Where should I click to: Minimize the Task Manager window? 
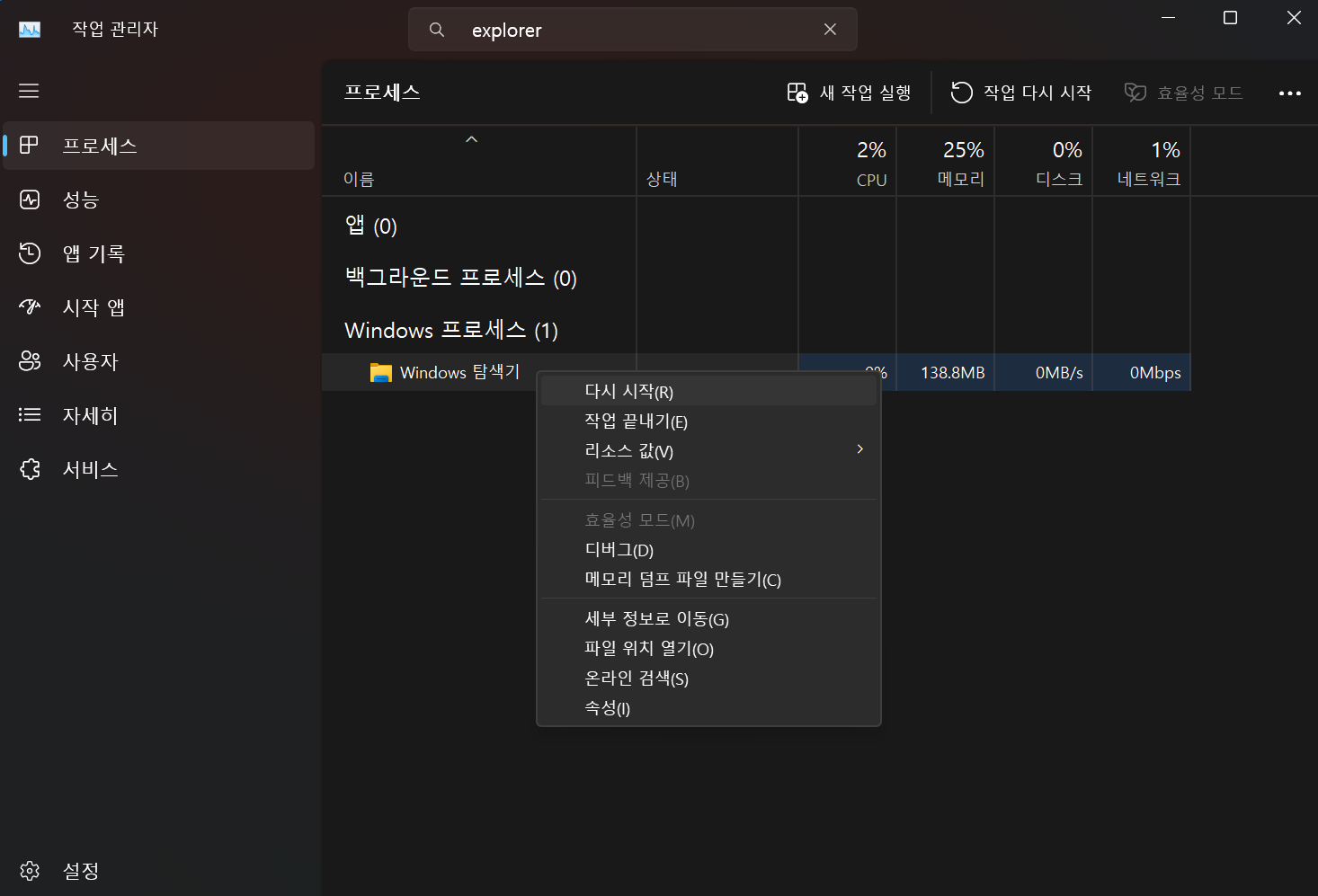coord(1169,18)
